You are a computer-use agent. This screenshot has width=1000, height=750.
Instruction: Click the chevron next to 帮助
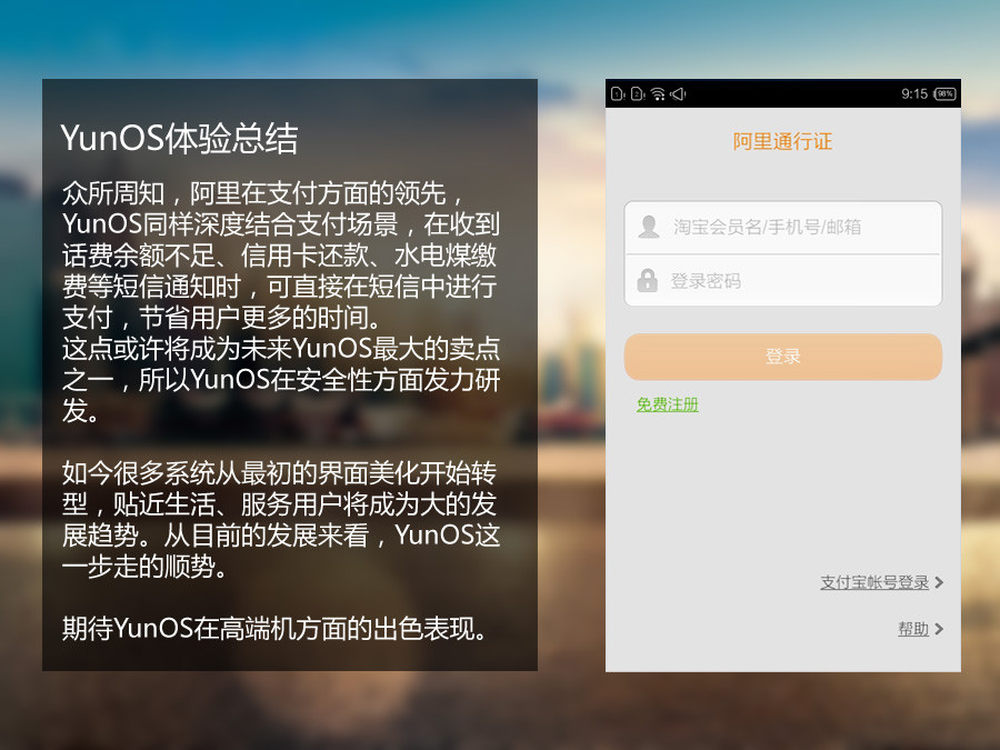point(939,629)
